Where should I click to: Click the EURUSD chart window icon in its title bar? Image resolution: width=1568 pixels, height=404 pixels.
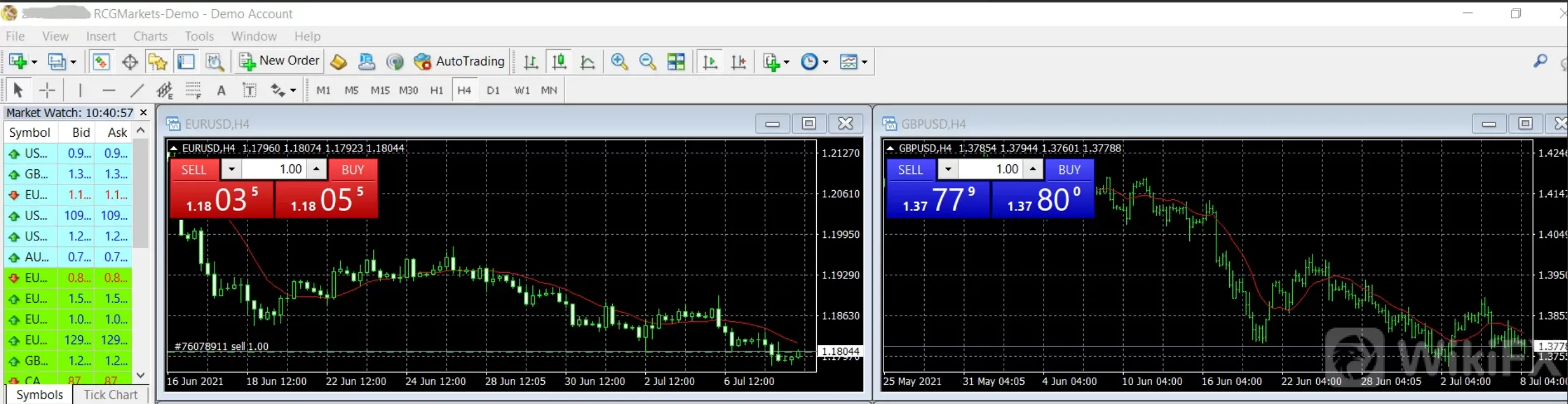173,123
